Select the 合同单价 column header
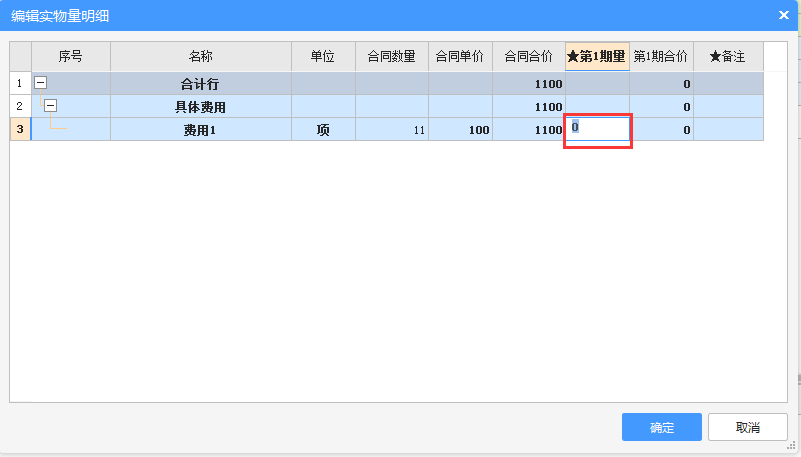 [x=460, y=57]
